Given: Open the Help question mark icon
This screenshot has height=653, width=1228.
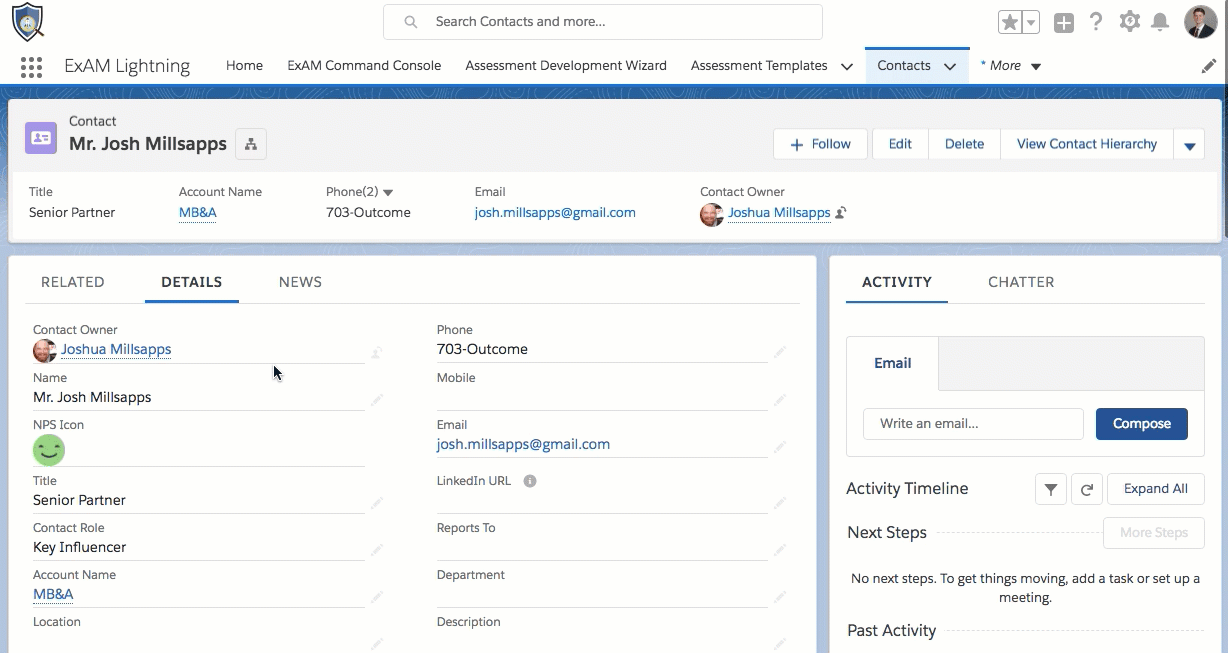Looking at the screenshot, I should tap(1097, 22).
